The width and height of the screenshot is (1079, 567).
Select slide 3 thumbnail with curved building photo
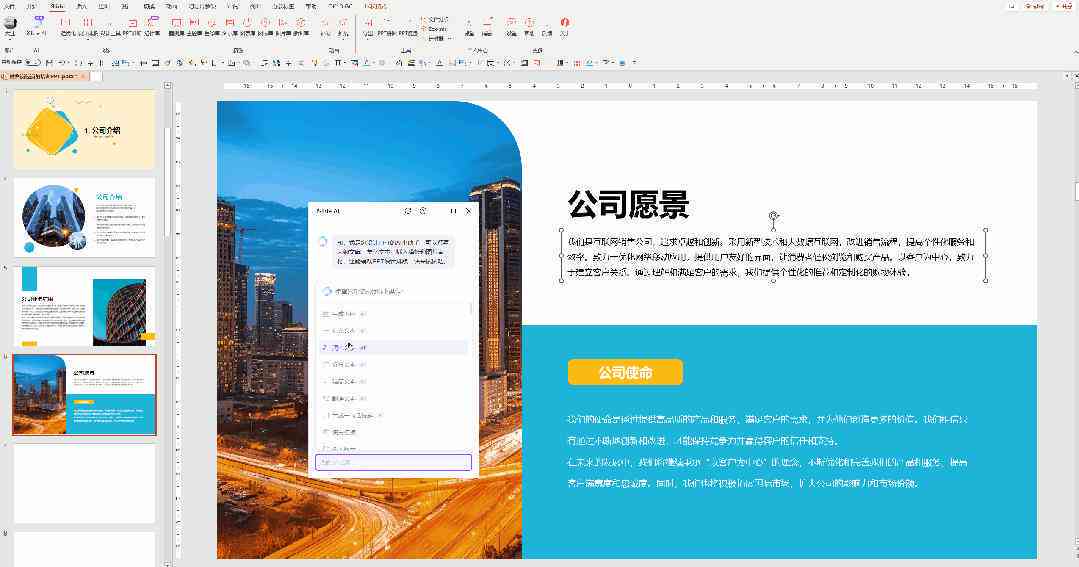(84, 306)
